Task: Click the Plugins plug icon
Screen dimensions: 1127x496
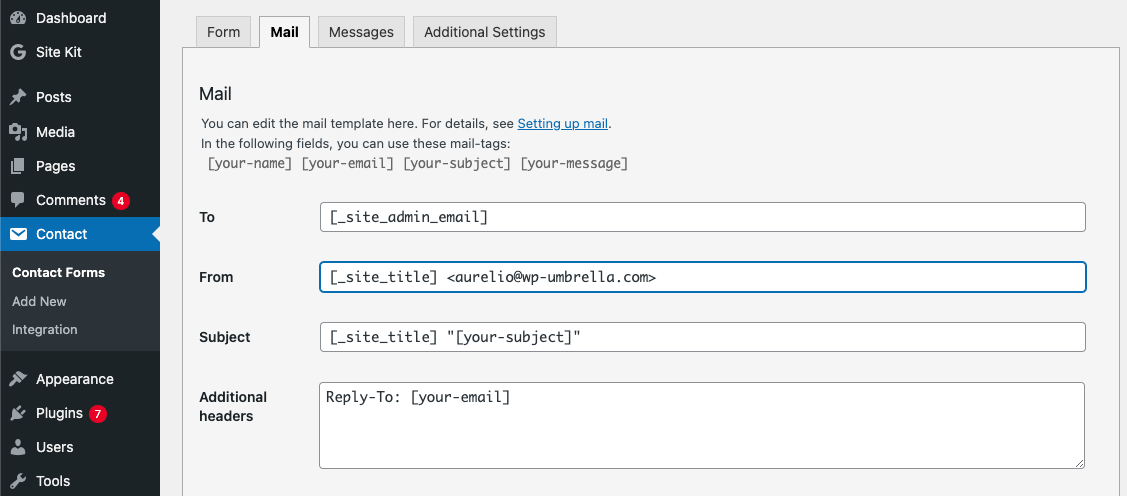Action: (18, 413)
